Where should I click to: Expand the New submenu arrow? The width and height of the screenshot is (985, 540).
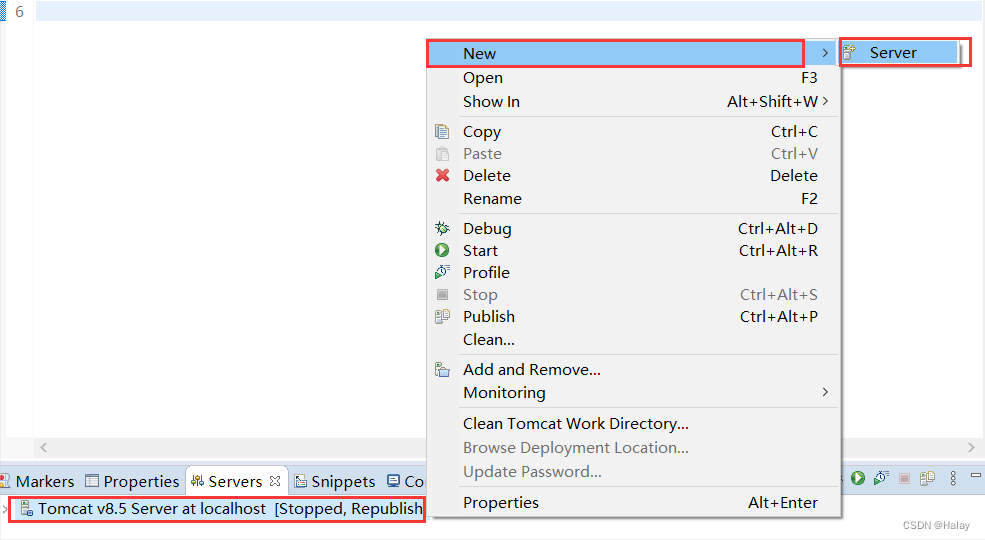coord(825,53)
